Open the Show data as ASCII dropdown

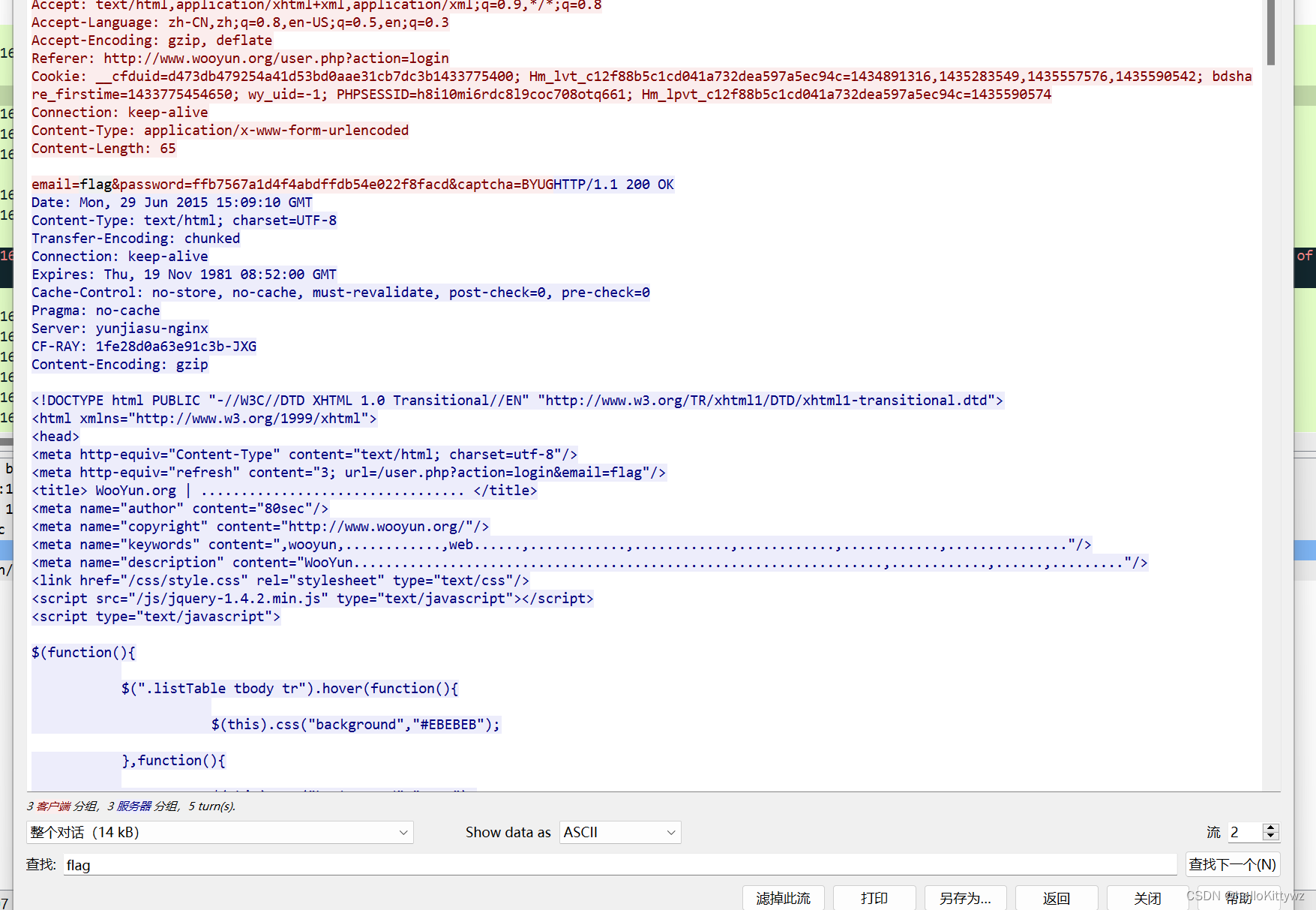[x=620, y=832]
